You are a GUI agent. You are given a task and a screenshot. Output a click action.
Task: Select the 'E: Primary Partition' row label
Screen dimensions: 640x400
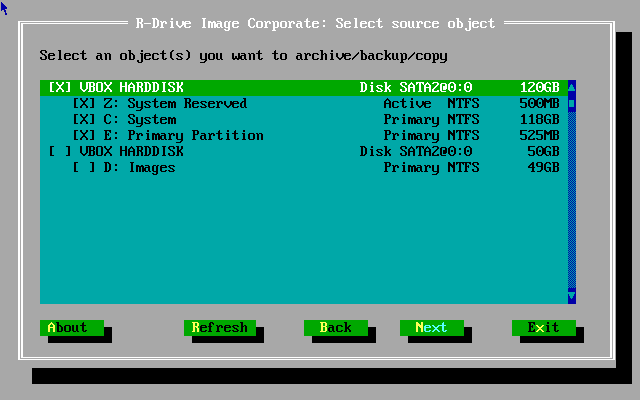tap(183, 135)
